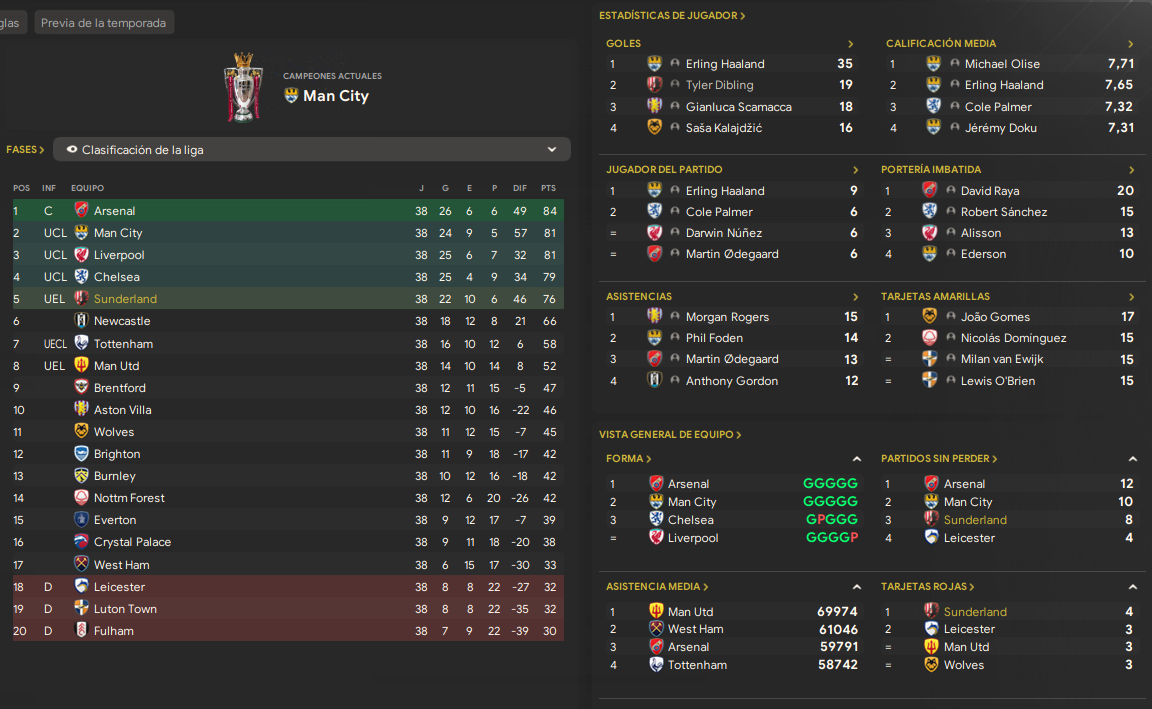Click Erling Haaland's player icon in Goles
This screenshot has width=1152, height=709.
pyautogui.click(x=675, y=64)
